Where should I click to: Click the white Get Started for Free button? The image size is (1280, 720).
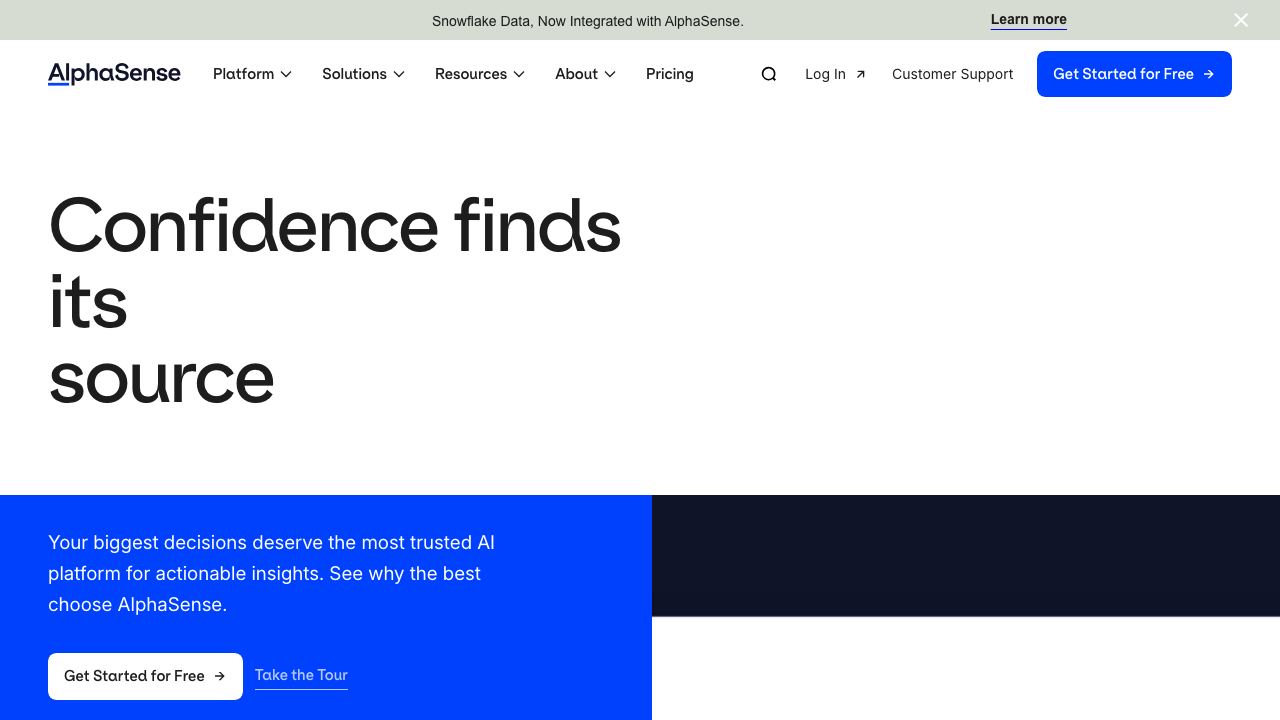coord(145,676)
